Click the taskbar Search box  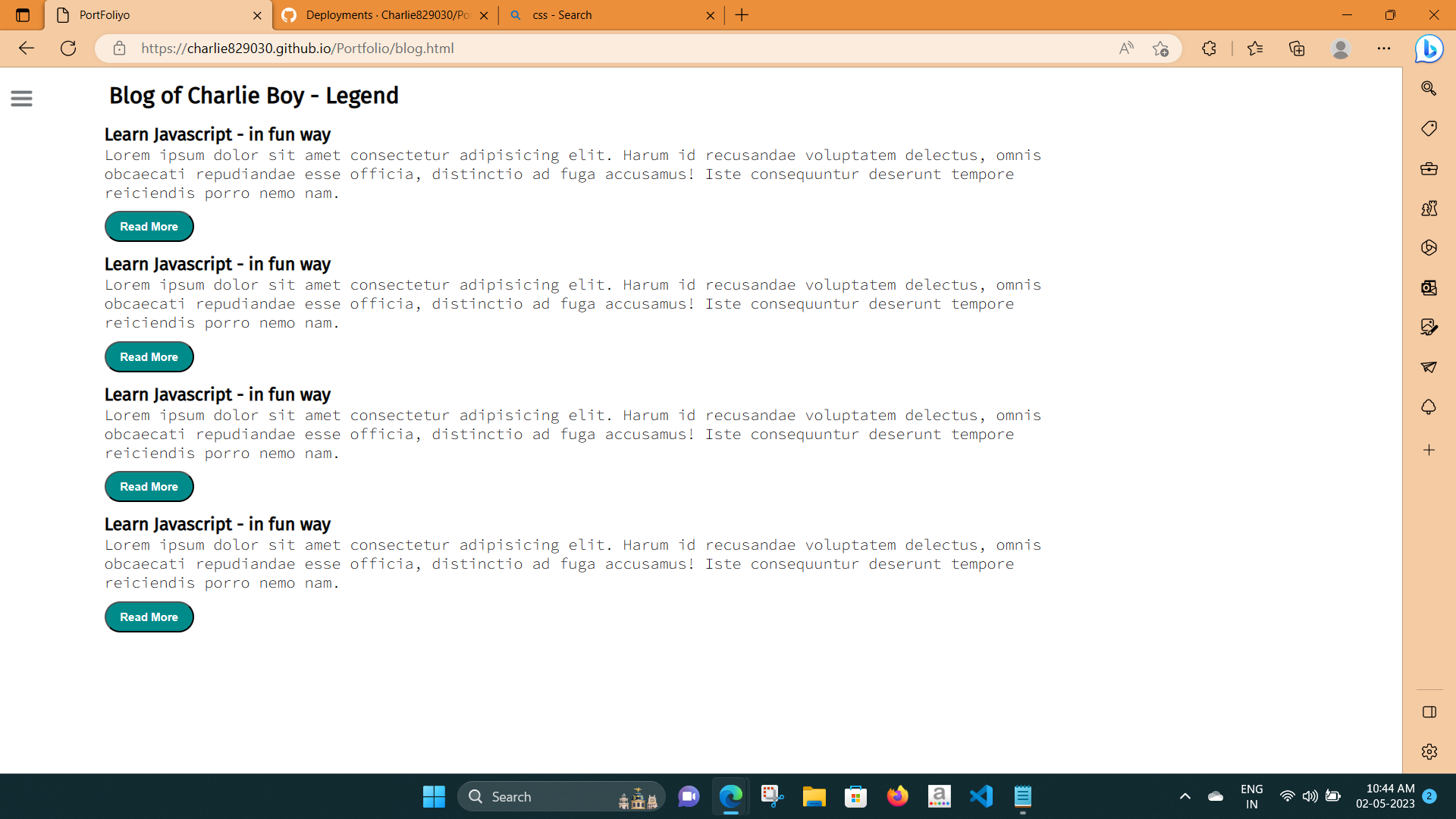coord(561,797)
